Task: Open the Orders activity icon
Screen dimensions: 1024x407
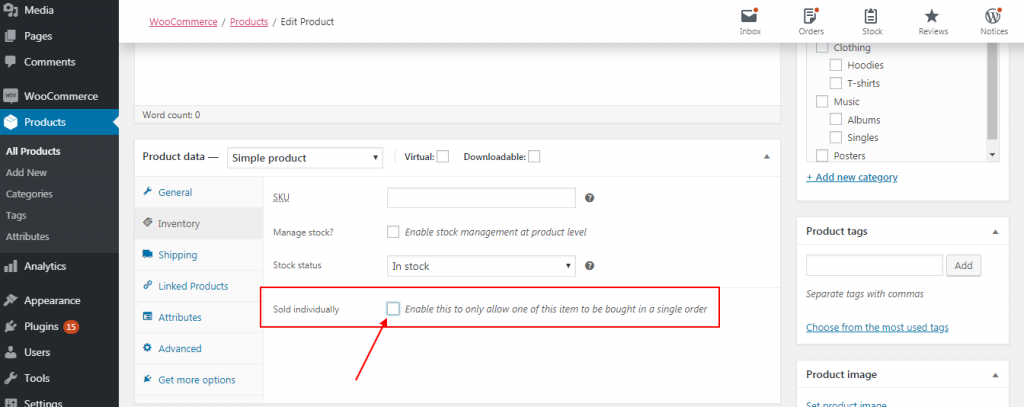Action: click(810, 16)
